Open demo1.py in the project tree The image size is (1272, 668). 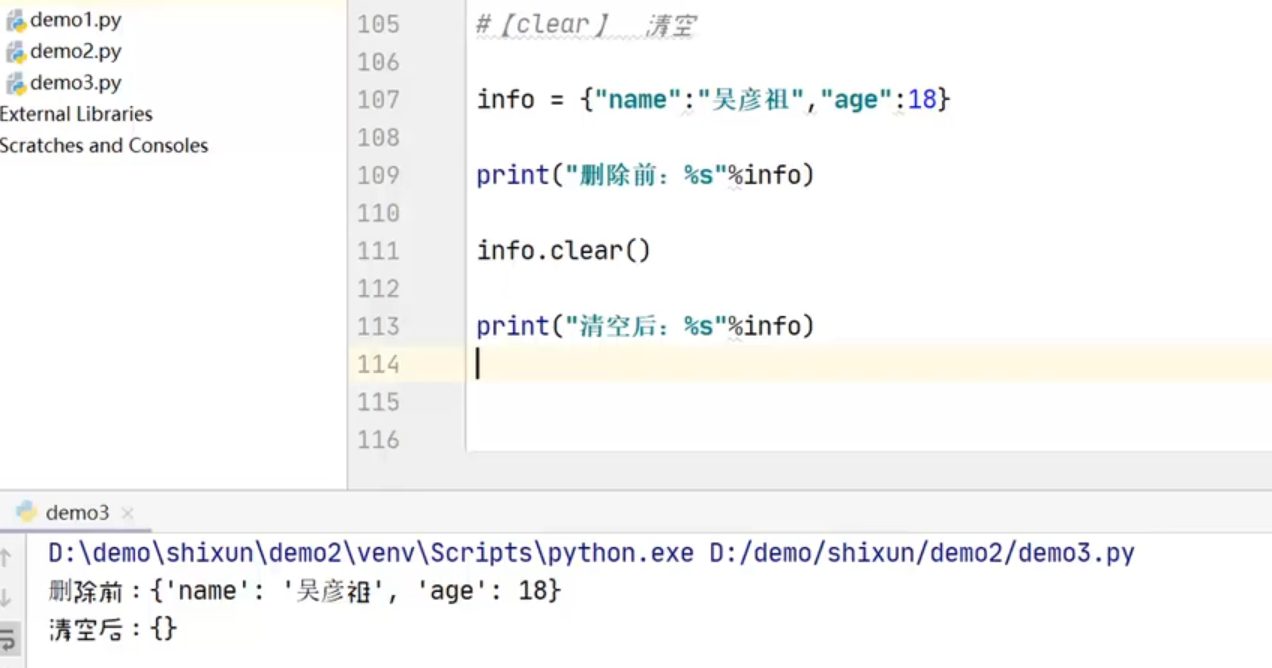pos(75,20)
